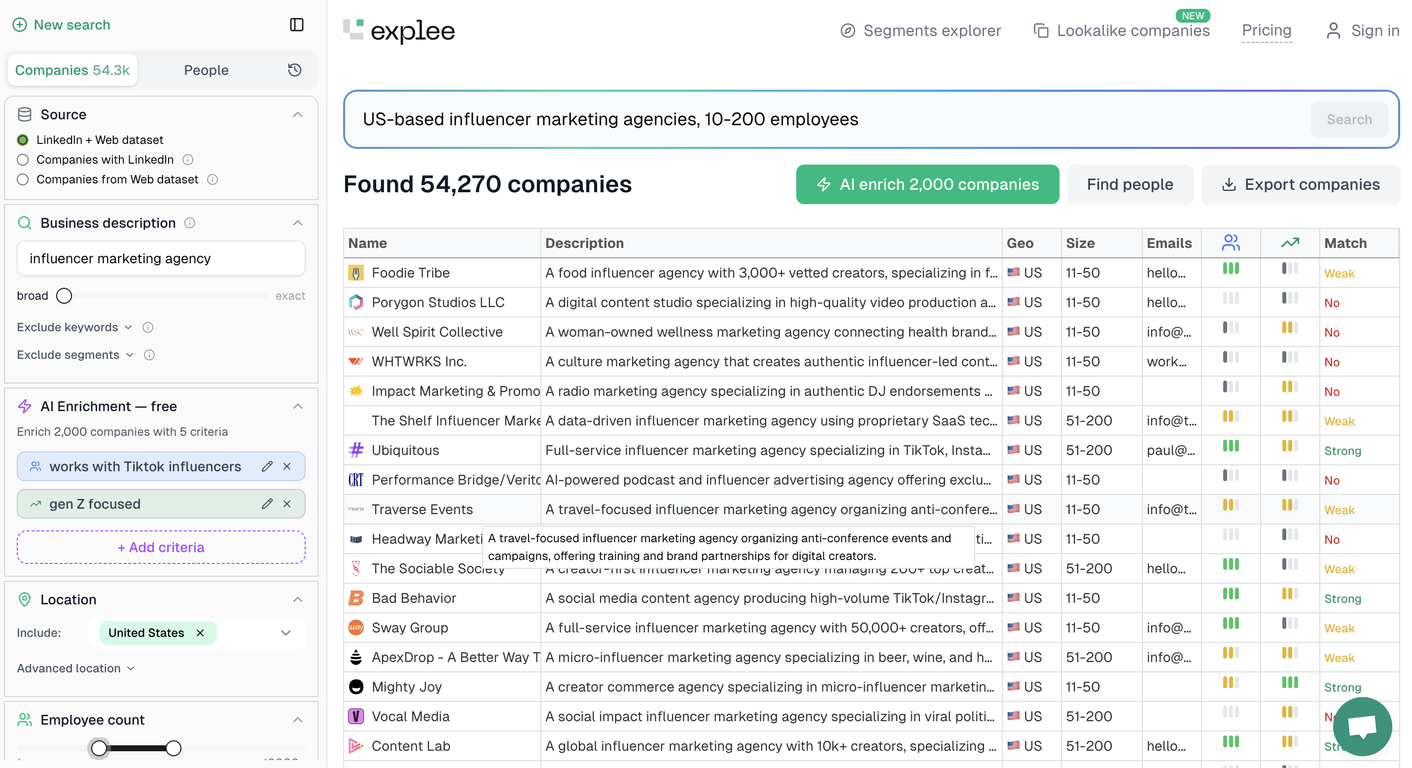Select 'Companies with LinkedIn' source option
Image resolution: width=1412 pixels, height=768 pixels.
(23, 160)
